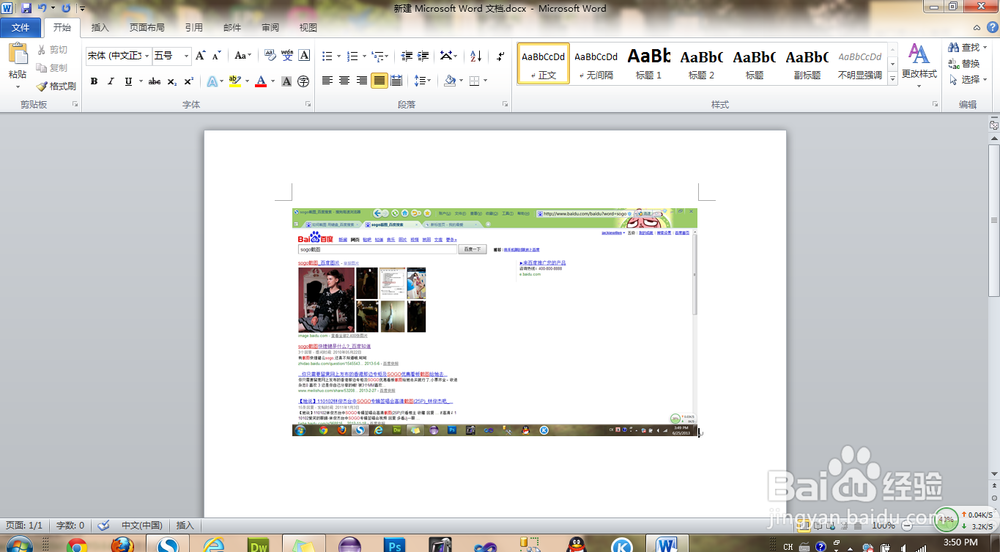This screenshot has width=1000, height=552.
Task: Switch to the View (视图) tab
Action: pos(308,27)
